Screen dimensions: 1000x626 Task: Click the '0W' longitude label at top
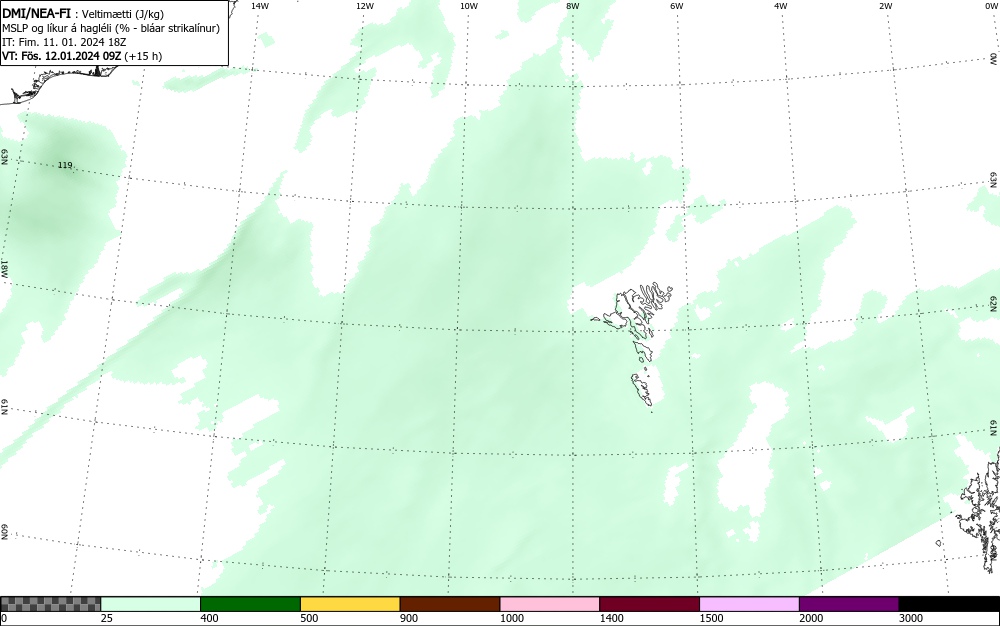coord(992,6)
